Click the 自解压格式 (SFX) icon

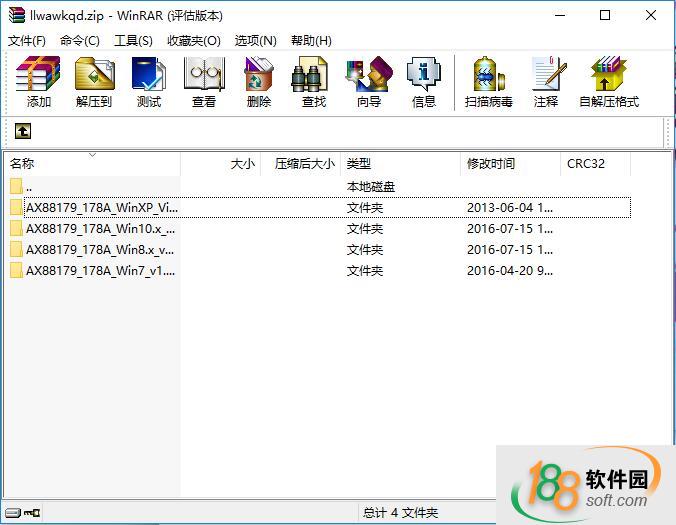(608, 82)
